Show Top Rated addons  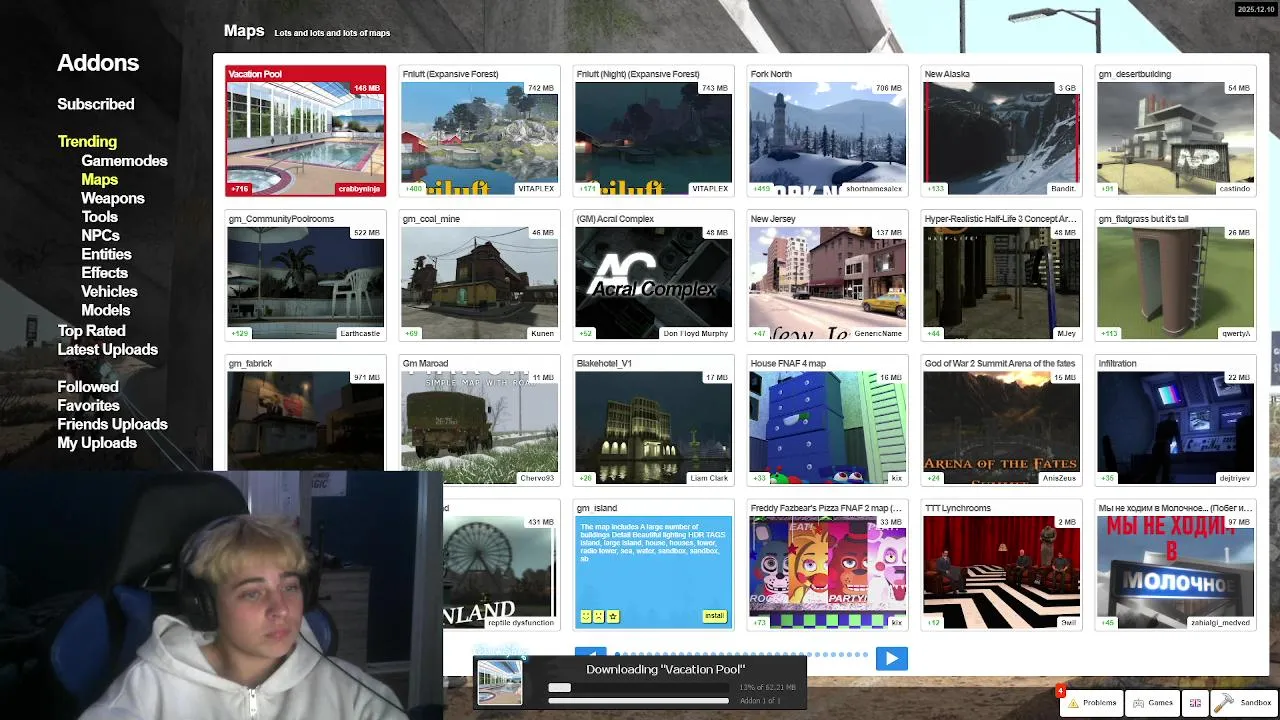coord(91,331)
